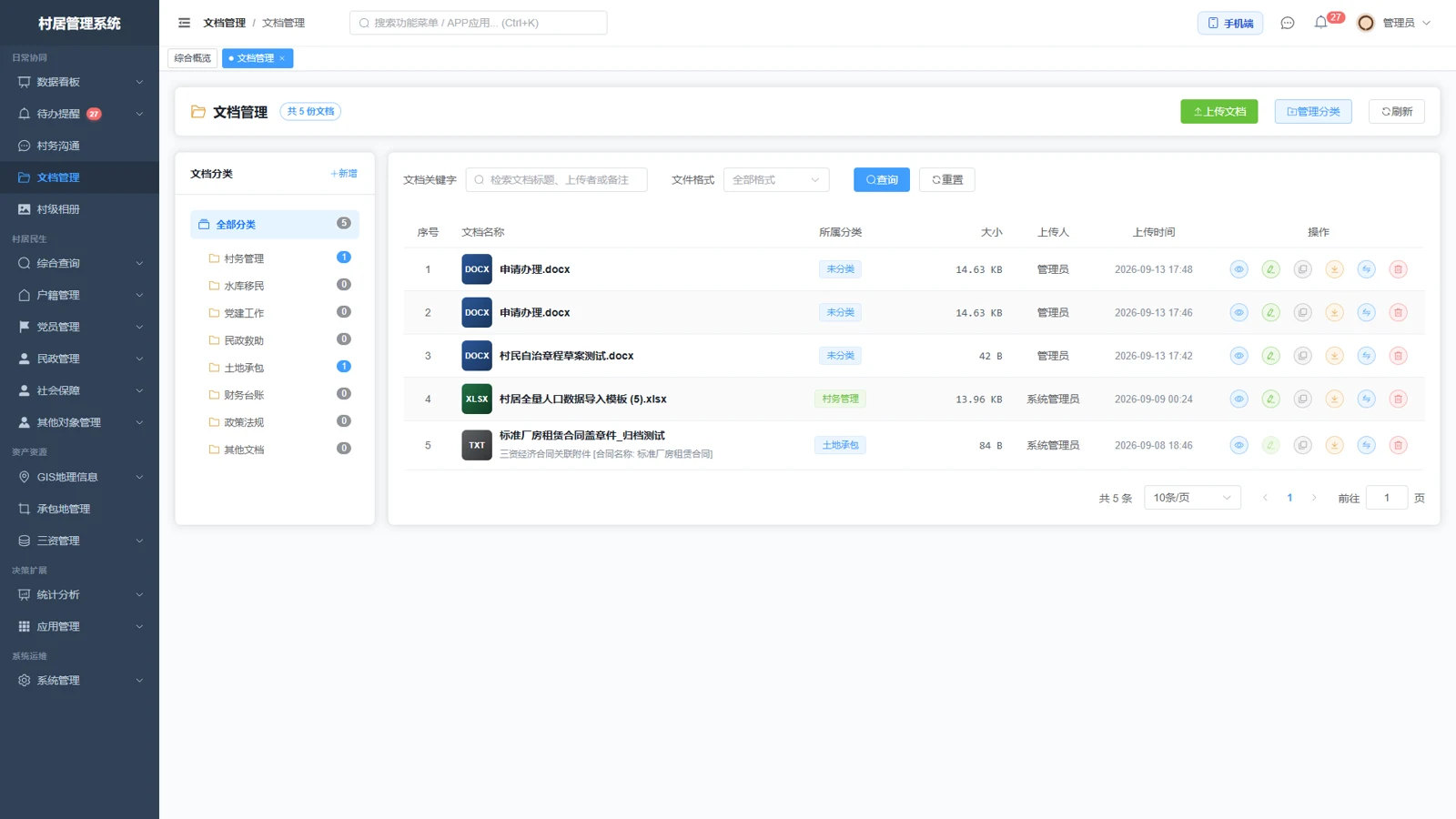Open the notification bell with 27 badge

tap(1321, 23)
